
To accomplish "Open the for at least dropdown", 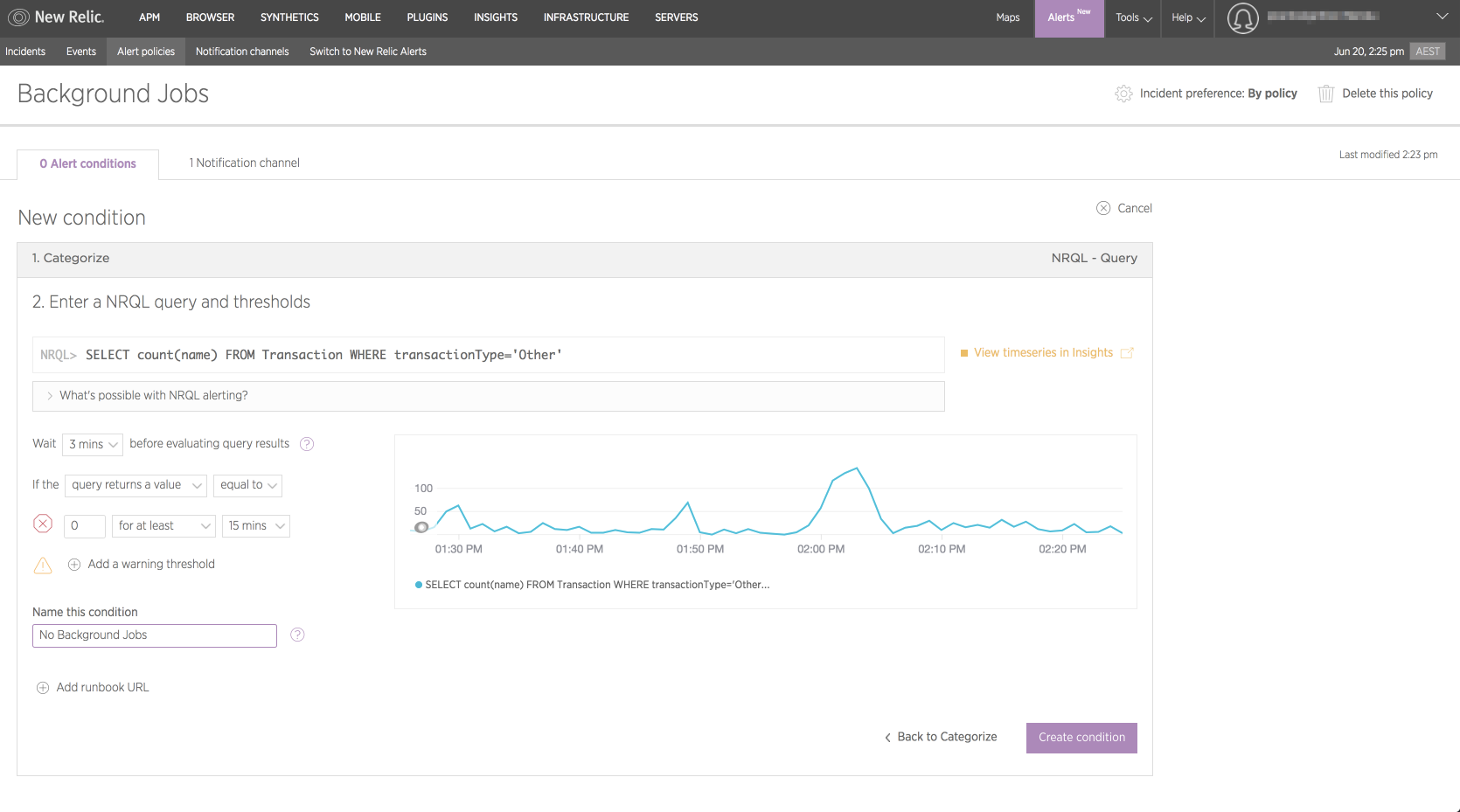I will coord(163,525).
